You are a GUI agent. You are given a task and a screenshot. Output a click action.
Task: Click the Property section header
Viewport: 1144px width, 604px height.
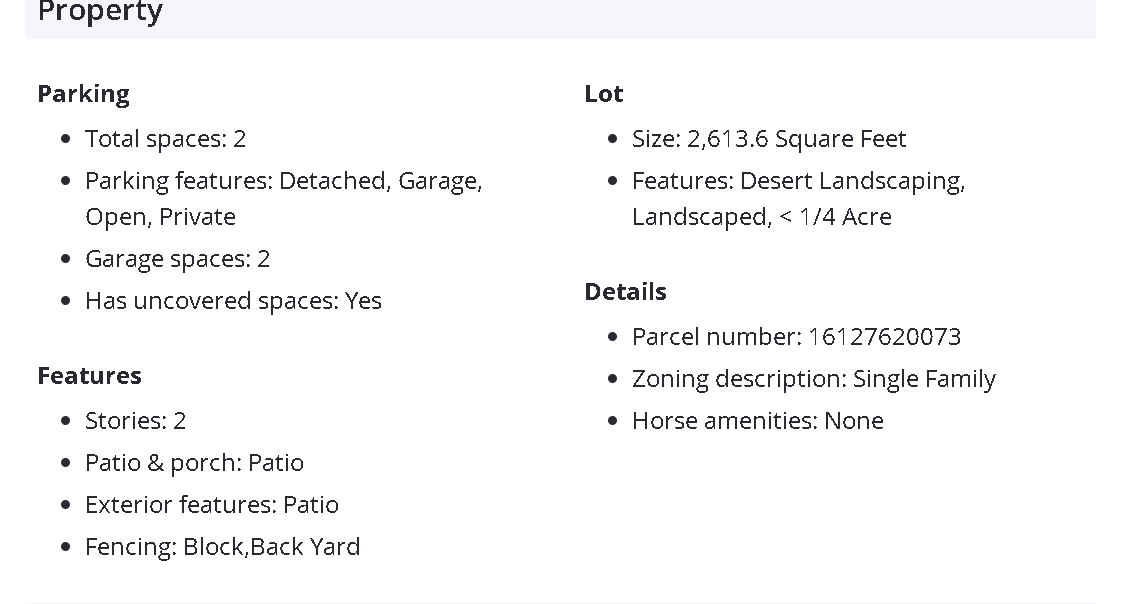(x=100, y=13)
